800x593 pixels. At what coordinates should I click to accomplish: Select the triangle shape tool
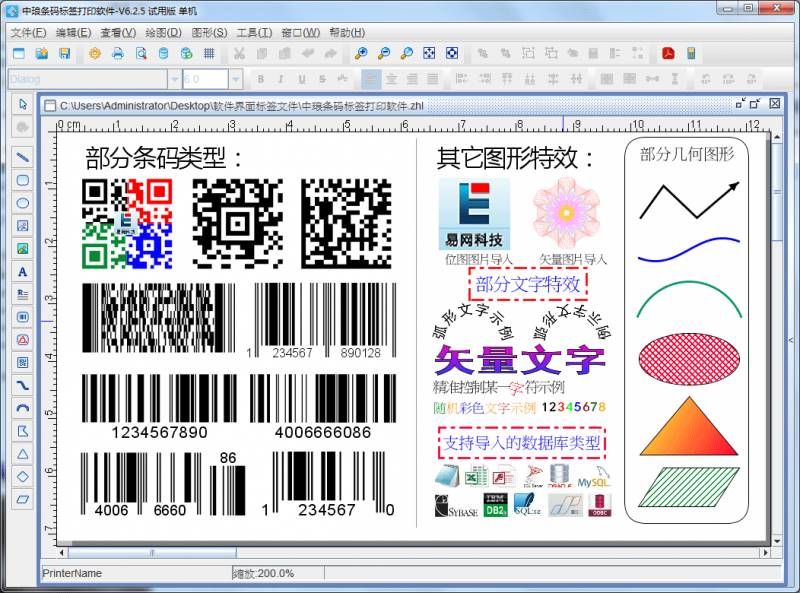tap(22, 454)
